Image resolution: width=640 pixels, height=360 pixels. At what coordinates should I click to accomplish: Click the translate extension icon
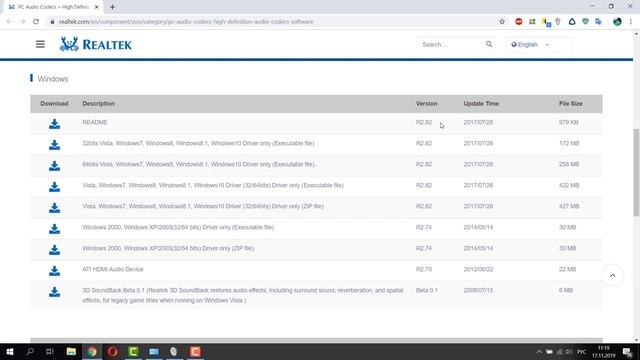pyautogui.click(x=599, y=22)
